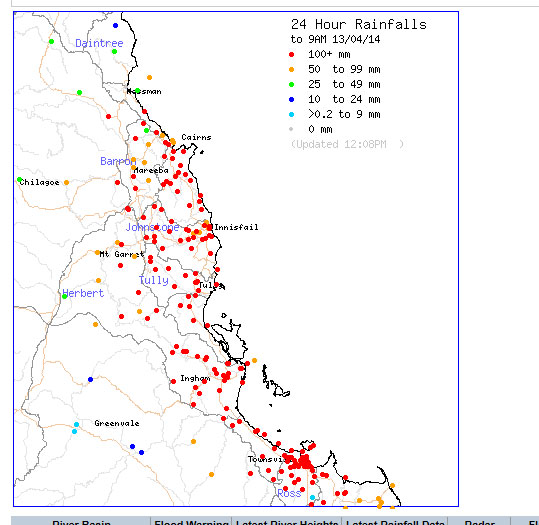Click the green rainfall dot on Mossman label
The image size is (539, 525).
pos(138,91)
